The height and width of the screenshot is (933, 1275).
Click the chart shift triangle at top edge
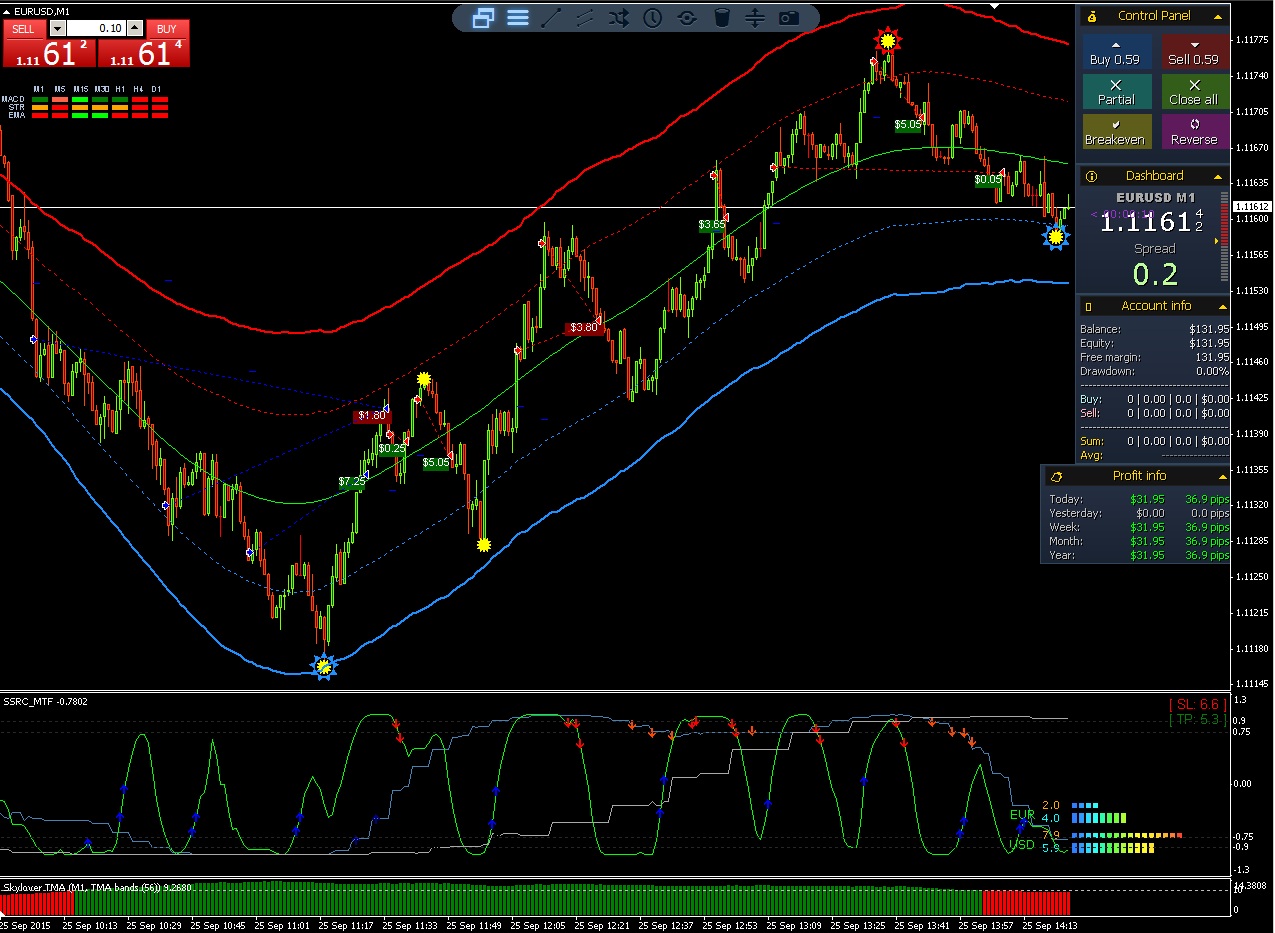[x=994, y=5]
